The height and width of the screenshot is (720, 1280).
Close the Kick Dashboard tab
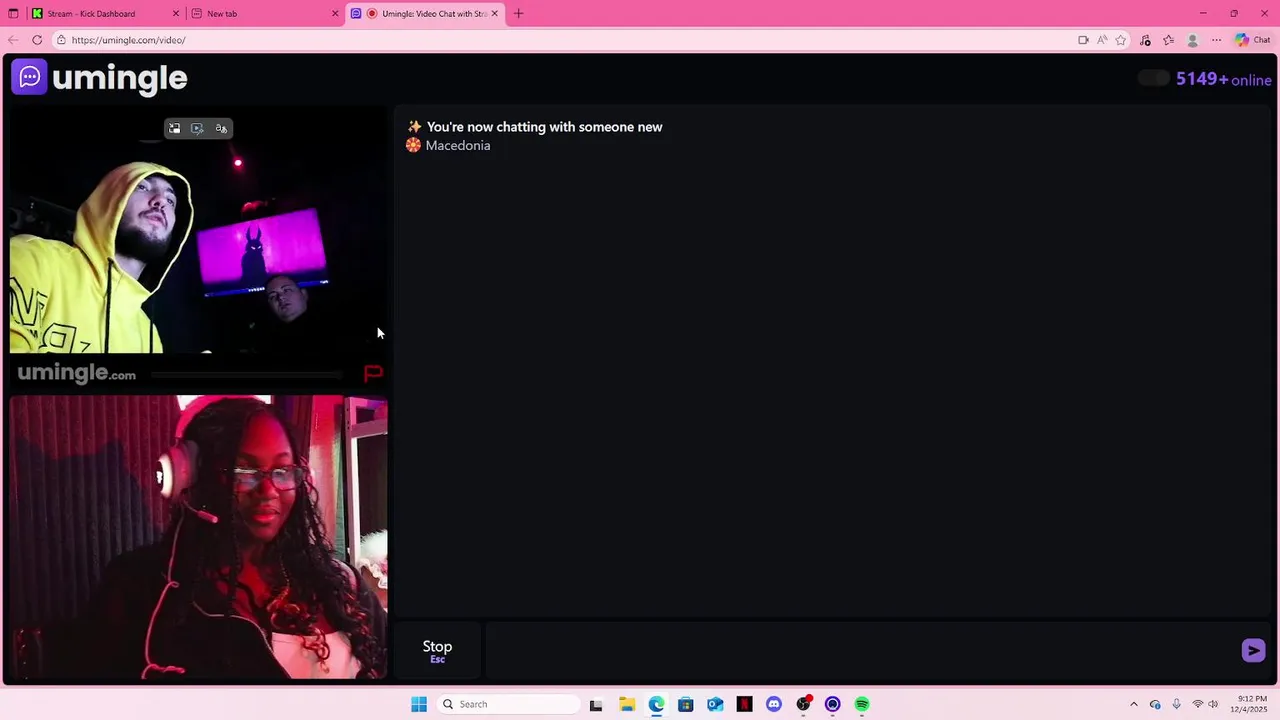tap(176, 14)
